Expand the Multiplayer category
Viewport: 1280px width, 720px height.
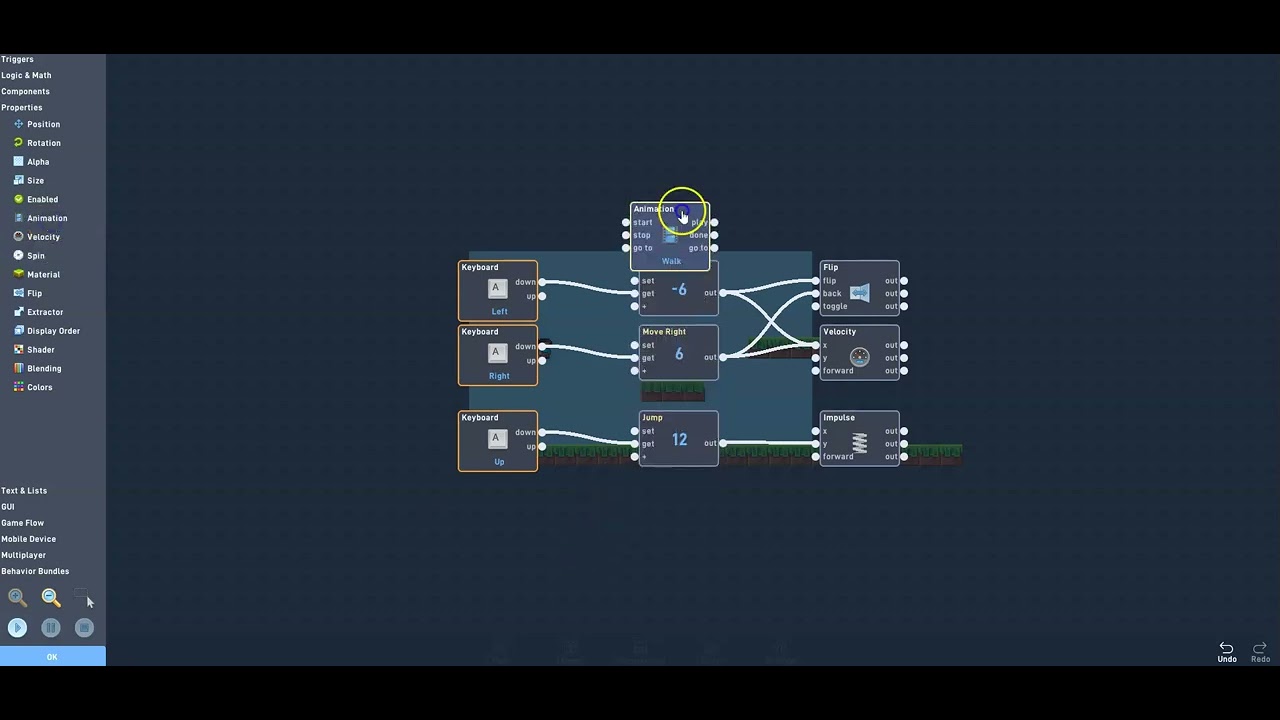pyautogui.click(x=23, y=555)
